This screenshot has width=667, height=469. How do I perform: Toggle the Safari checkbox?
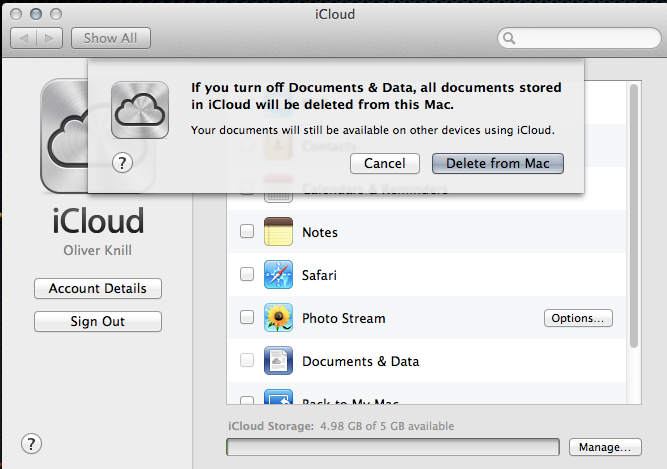pos(247,275)
